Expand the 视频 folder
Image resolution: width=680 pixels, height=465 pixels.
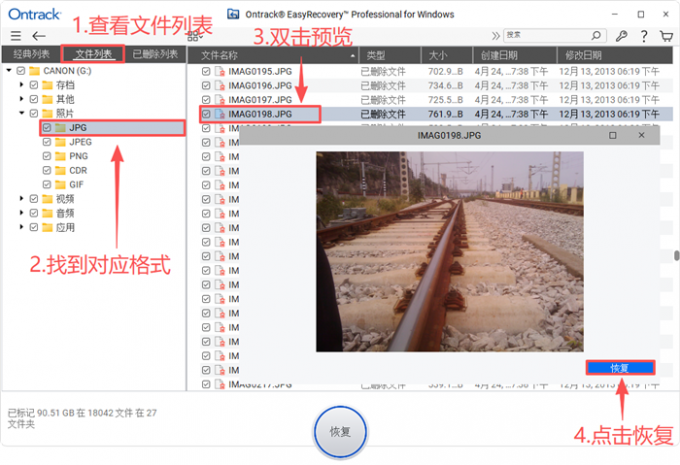tap(21, 199)
